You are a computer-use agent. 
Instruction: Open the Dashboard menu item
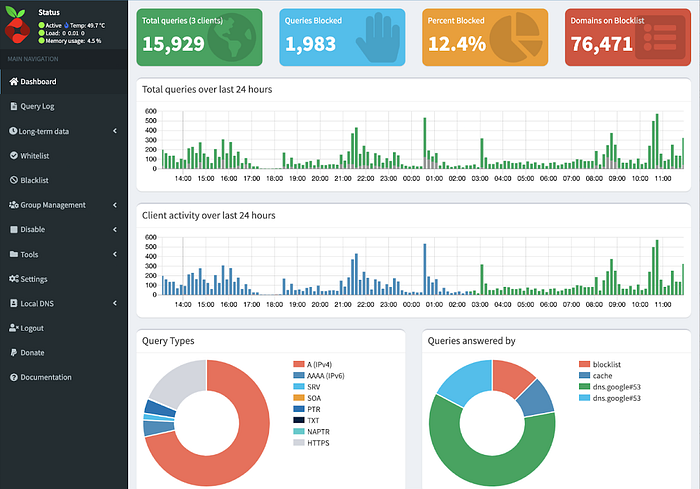click(64, 81)
